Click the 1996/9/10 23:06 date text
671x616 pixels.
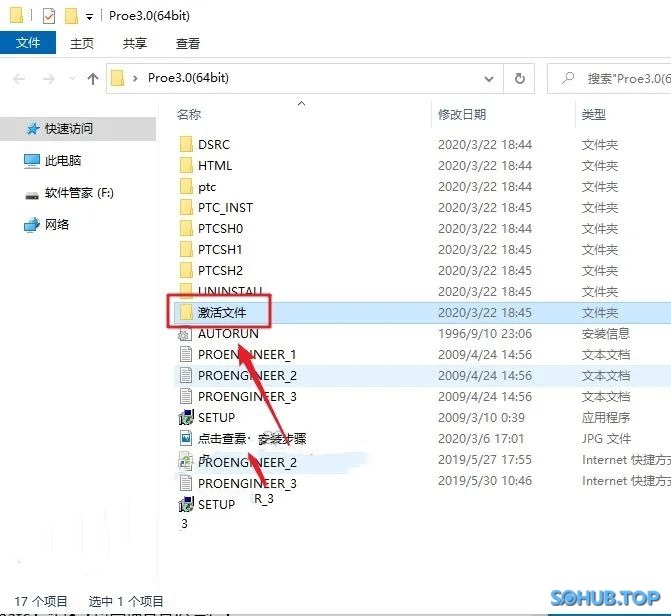(x=485, y=334)
